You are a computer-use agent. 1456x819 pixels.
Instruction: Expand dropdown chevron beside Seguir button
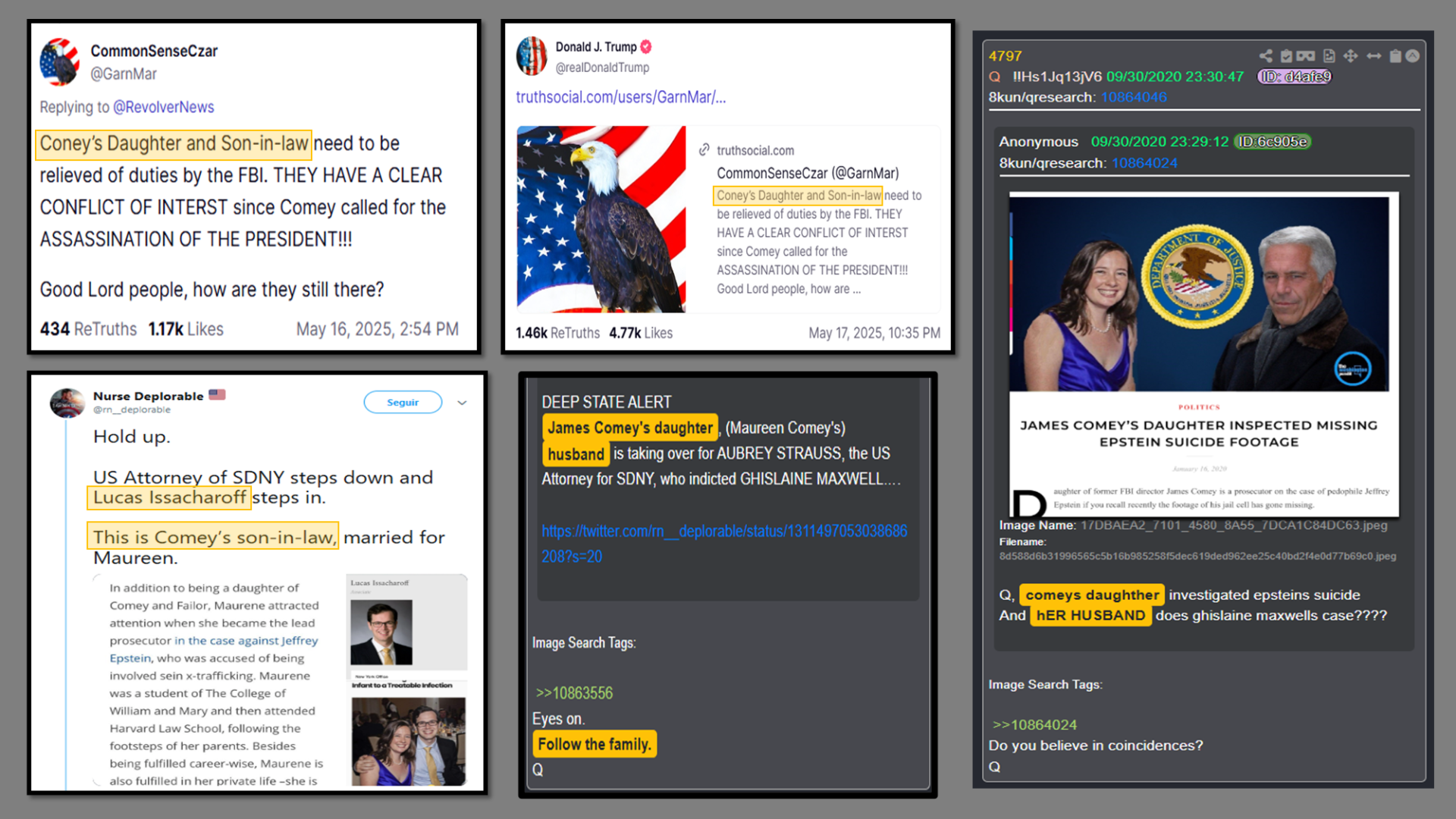point(462,403)
